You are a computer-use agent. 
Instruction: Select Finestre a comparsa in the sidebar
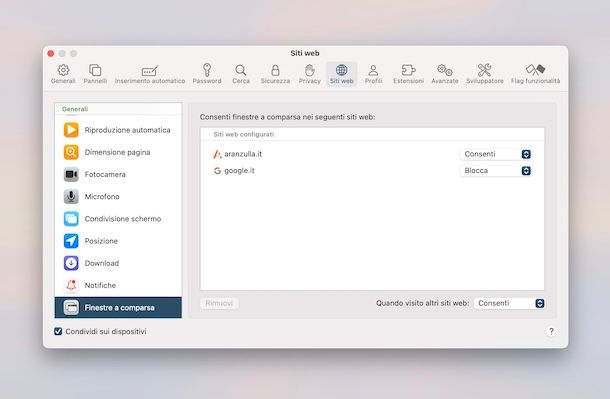118,308
